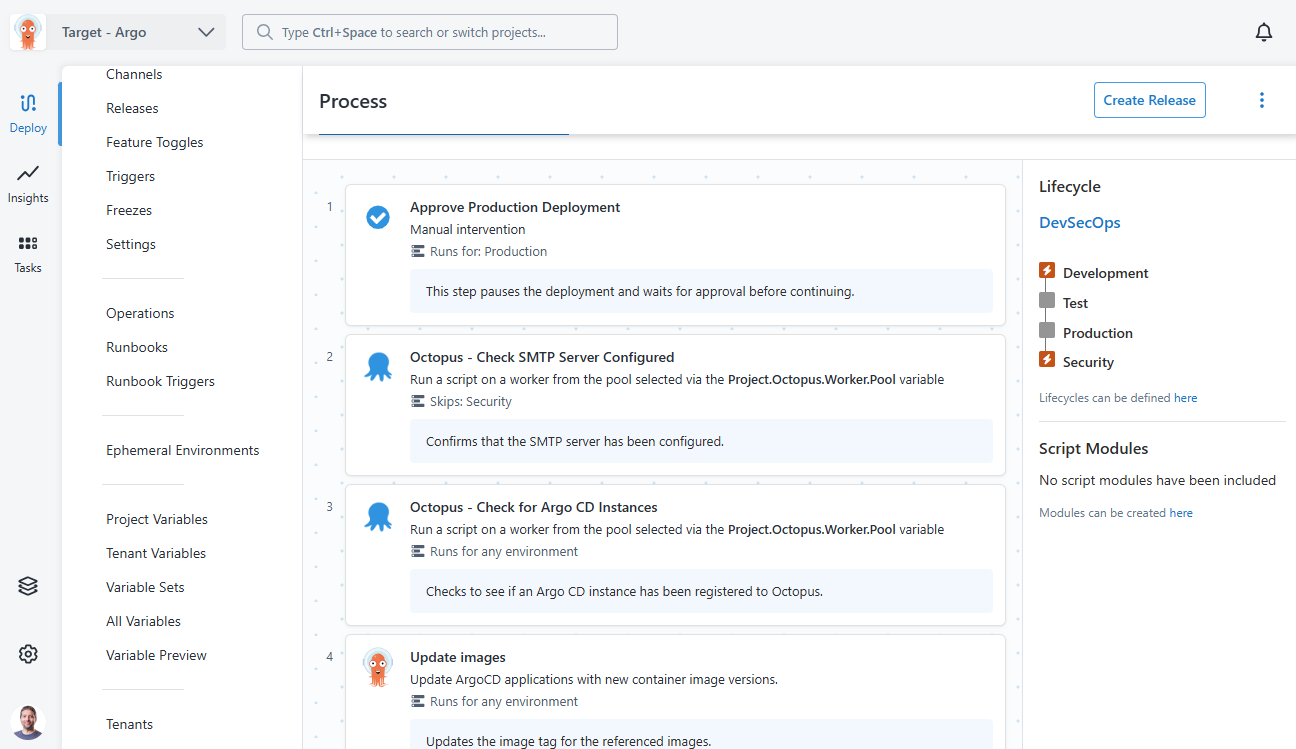Open Tenants page
1296x749 pixels.
coord(130,724)
